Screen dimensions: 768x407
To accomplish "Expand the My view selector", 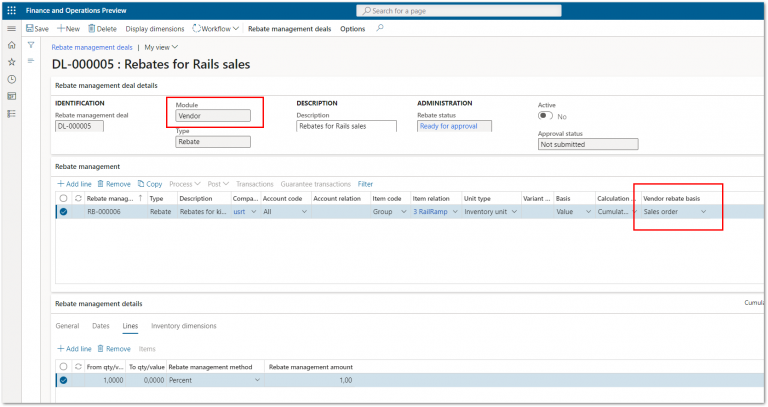I will [x=161, y=48].
